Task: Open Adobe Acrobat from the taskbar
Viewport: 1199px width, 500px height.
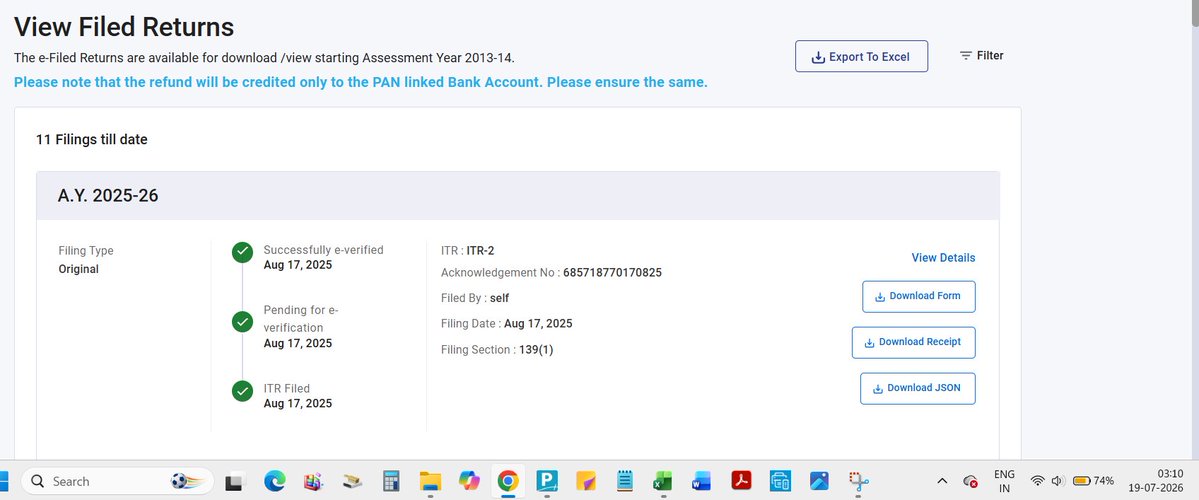Action: pyautogui.click(x=741, y=481)
